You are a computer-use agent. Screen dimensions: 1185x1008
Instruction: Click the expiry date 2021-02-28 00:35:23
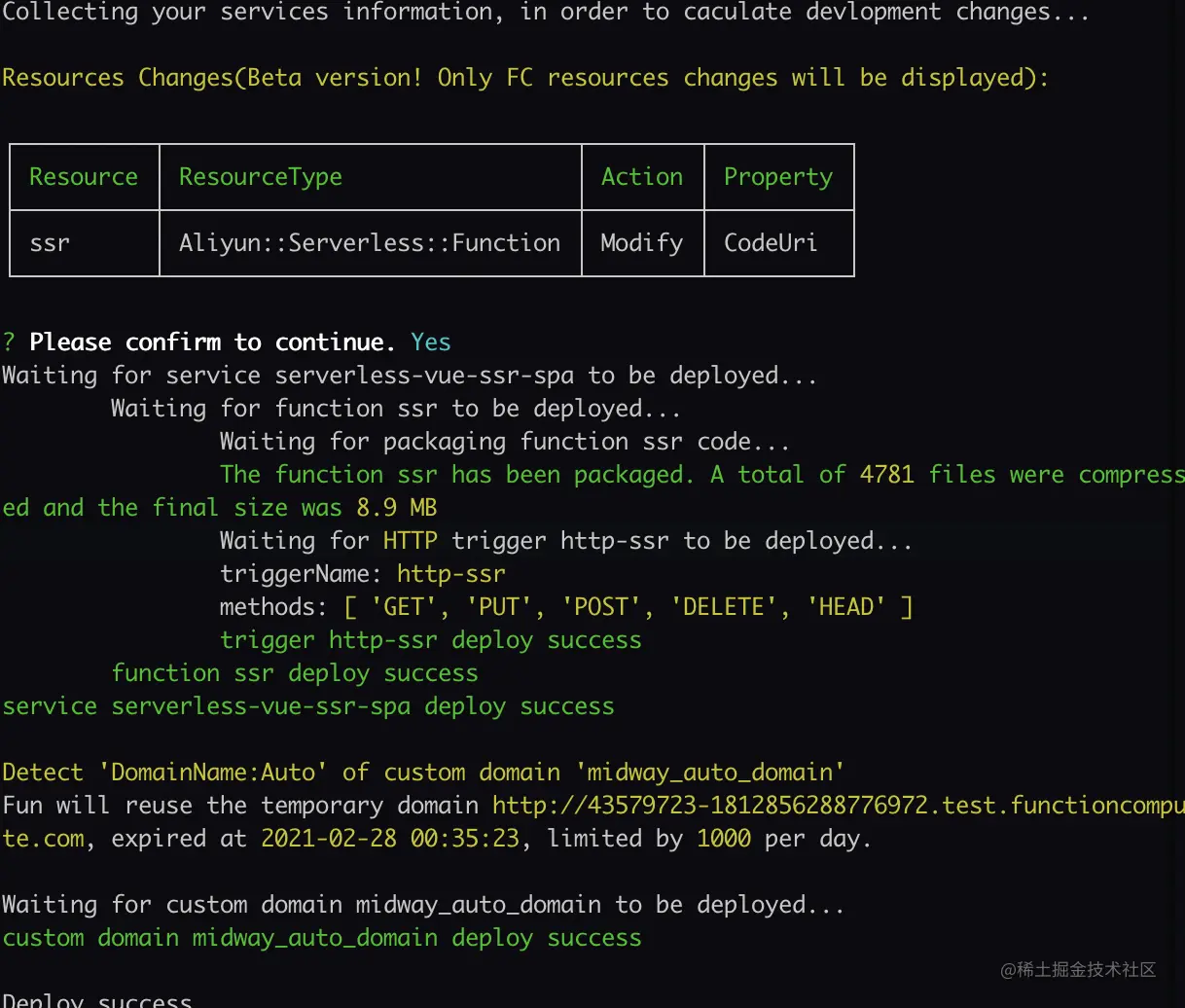(x=390, y=839)
